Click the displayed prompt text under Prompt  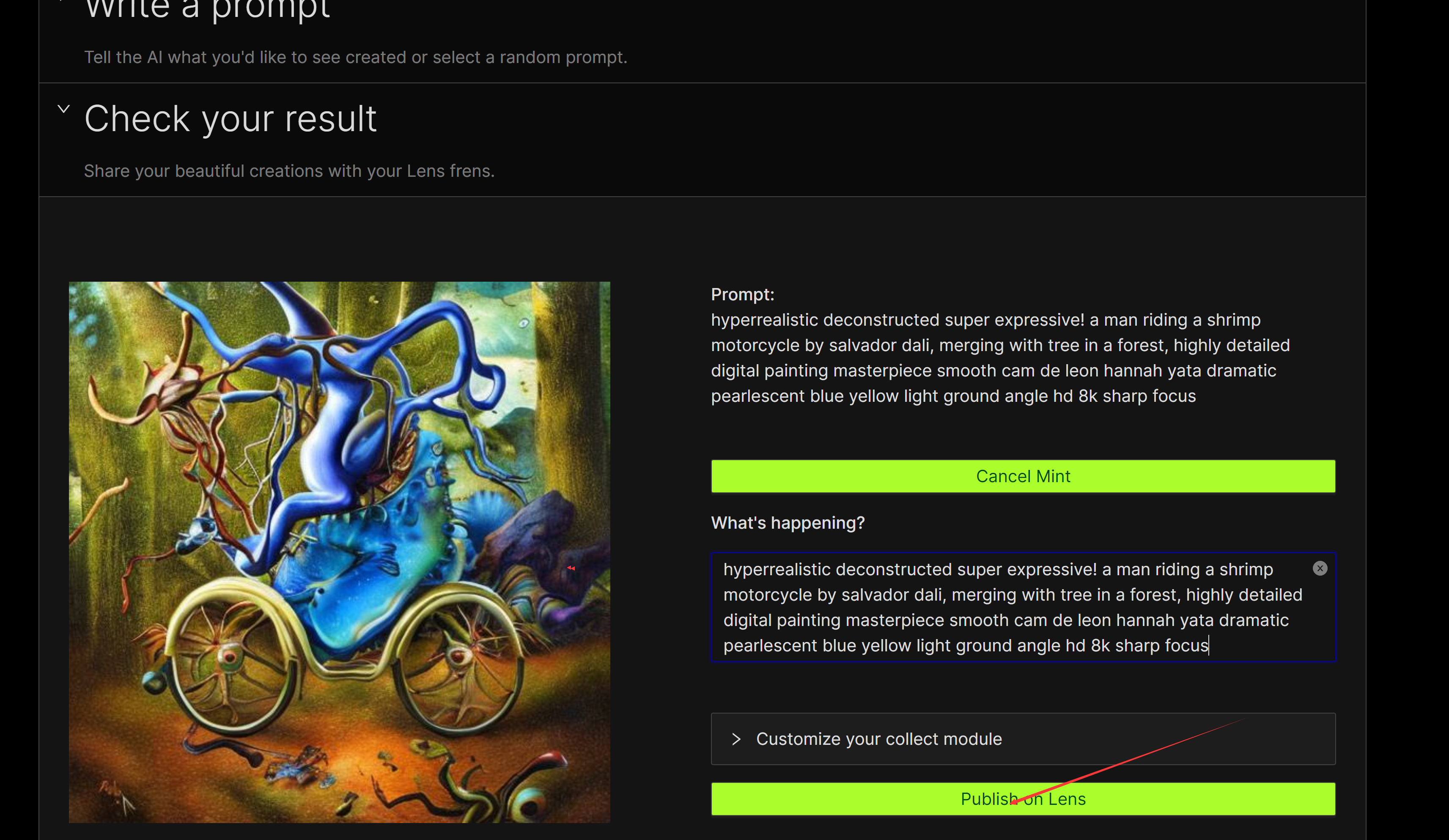pyautogui.click(x=1001, y=358)
